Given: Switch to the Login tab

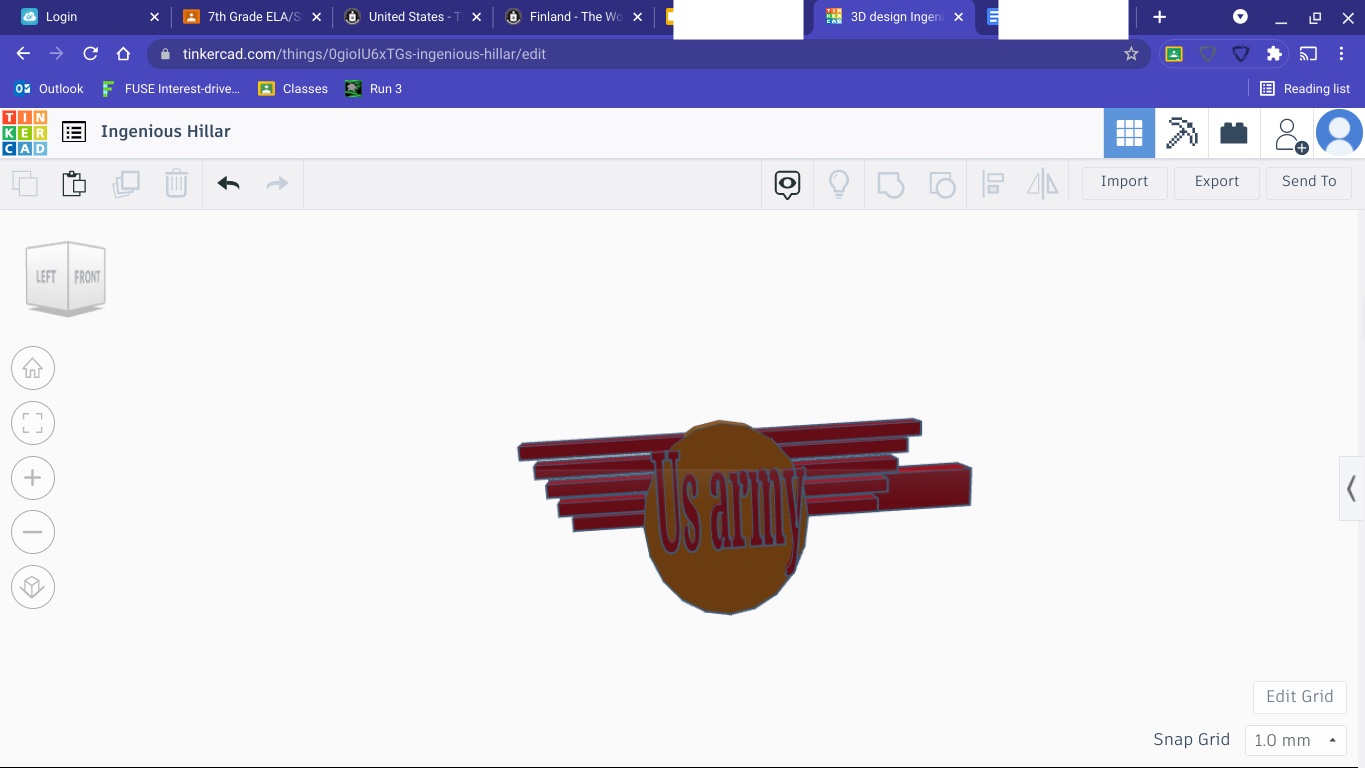Looking at the screenshot, I should (x=88, y=17).
